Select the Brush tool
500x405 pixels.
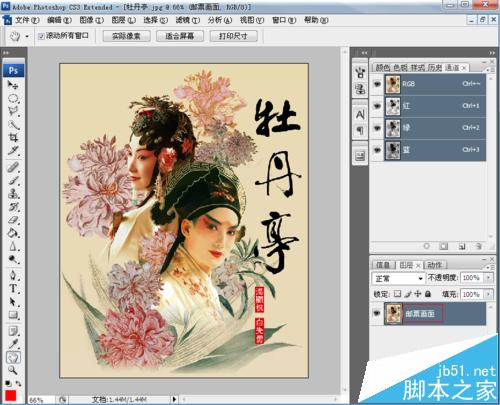coord(13,180)
